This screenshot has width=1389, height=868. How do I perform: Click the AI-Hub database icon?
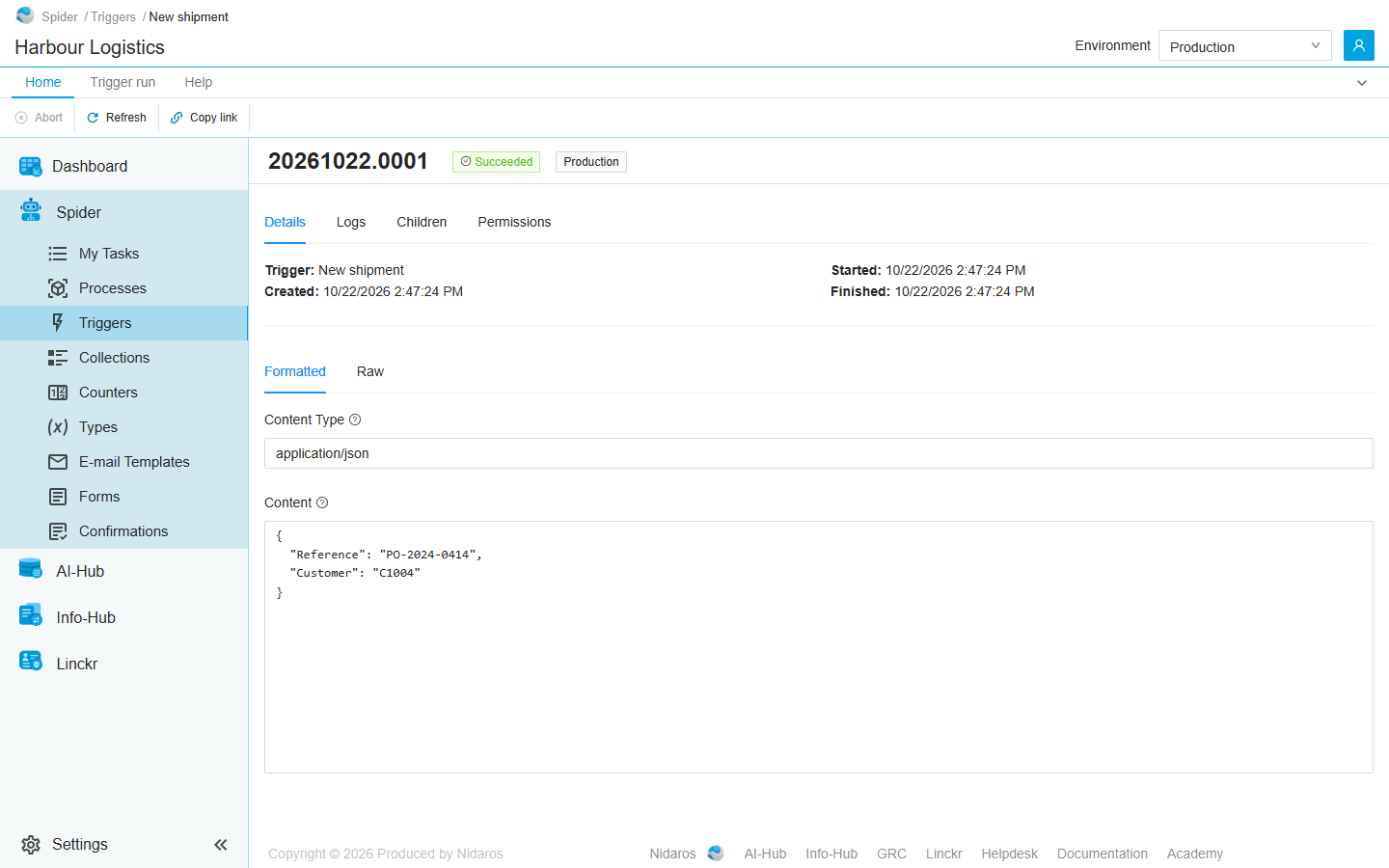pyautogui.click(x=31, y=570)
